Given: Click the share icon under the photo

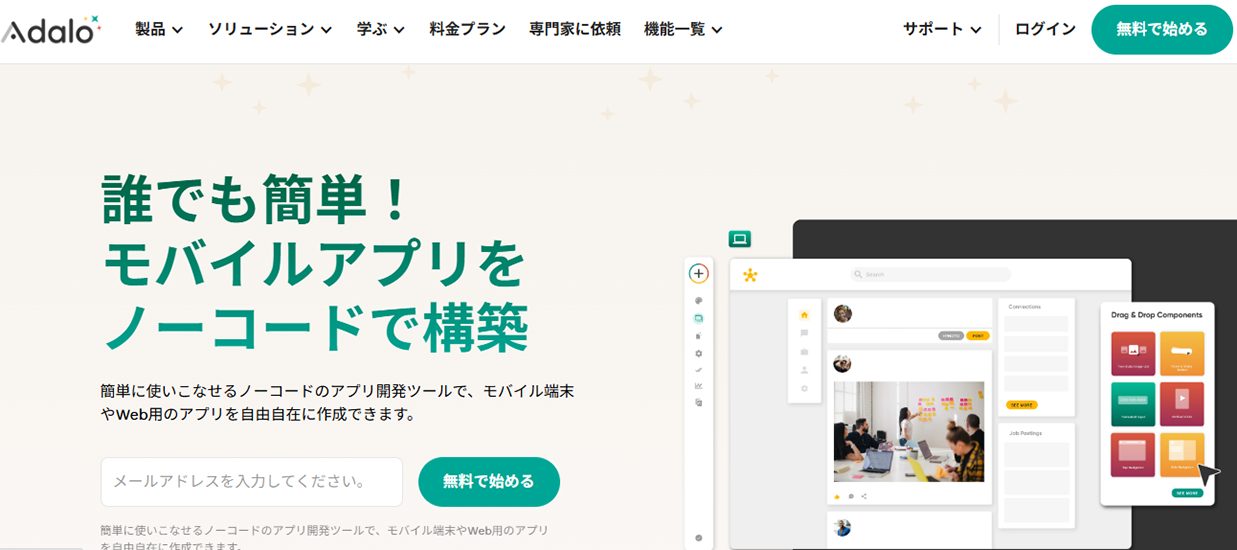Looking at the screenshot, I should [864, 496].
